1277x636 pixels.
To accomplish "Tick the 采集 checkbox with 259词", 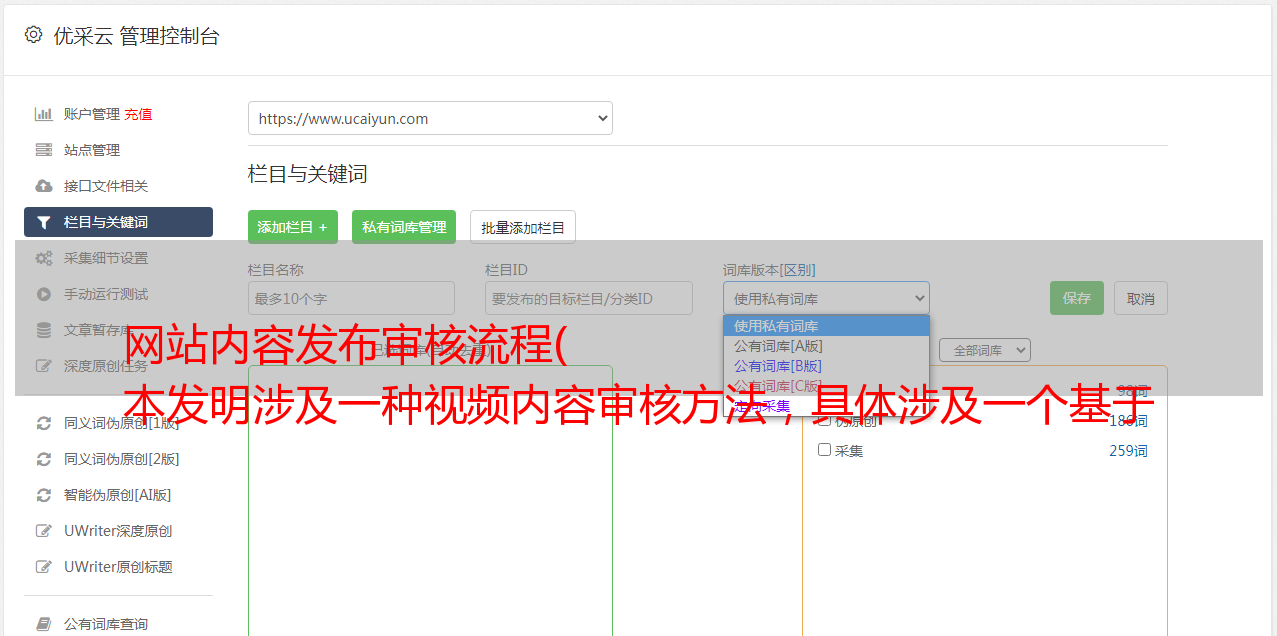I will click(825, 450).
